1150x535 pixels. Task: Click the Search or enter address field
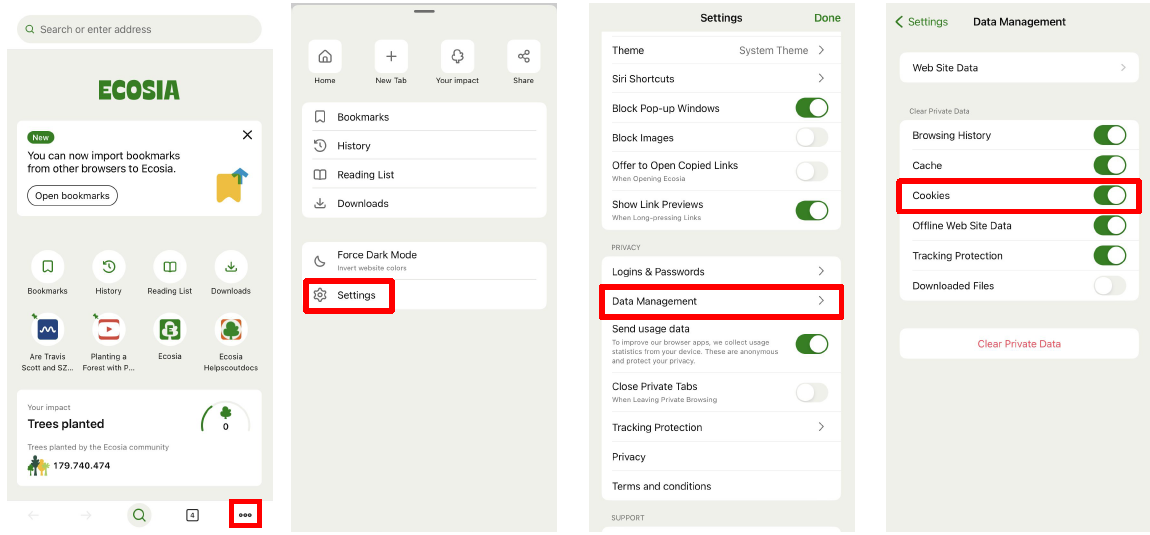(x=139, y=29)
